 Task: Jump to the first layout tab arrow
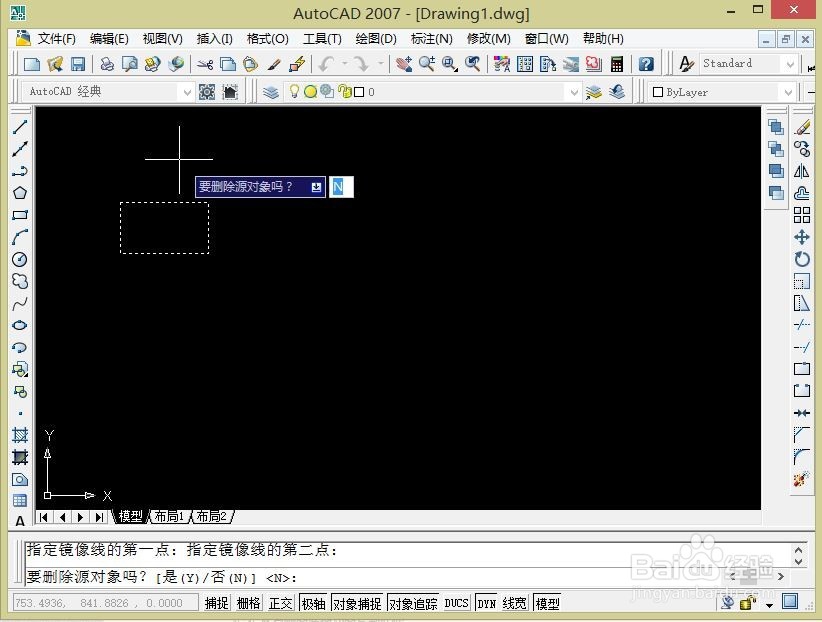pyautogui.click(x=44, y=517)
